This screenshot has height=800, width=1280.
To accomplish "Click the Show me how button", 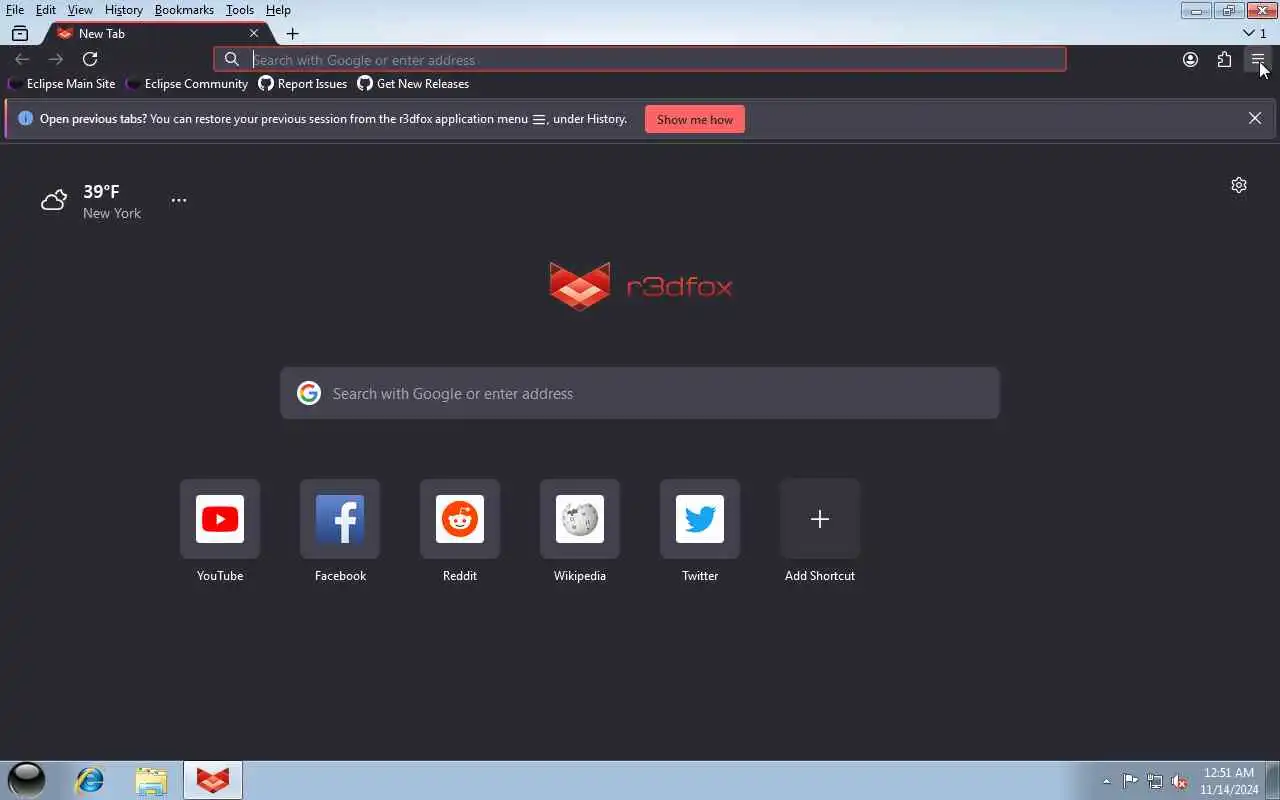I will (695, 119).
